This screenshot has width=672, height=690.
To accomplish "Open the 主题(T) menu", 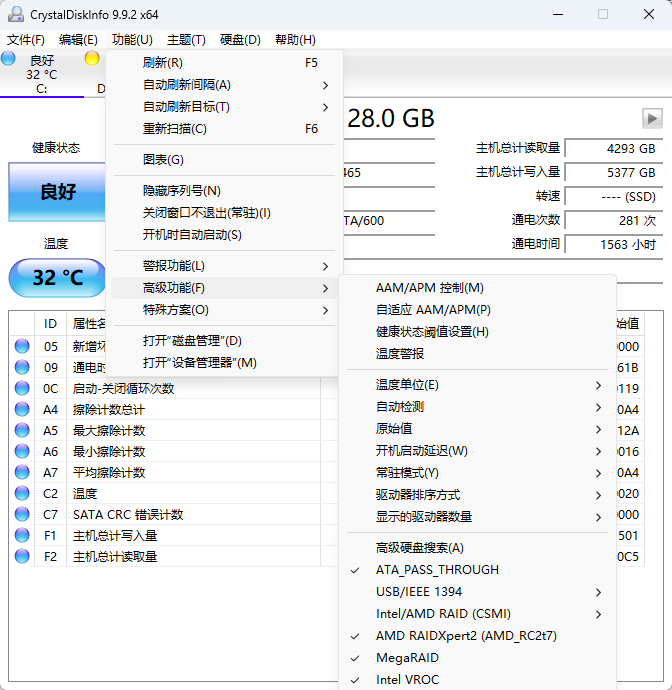I will pos(186,40).
